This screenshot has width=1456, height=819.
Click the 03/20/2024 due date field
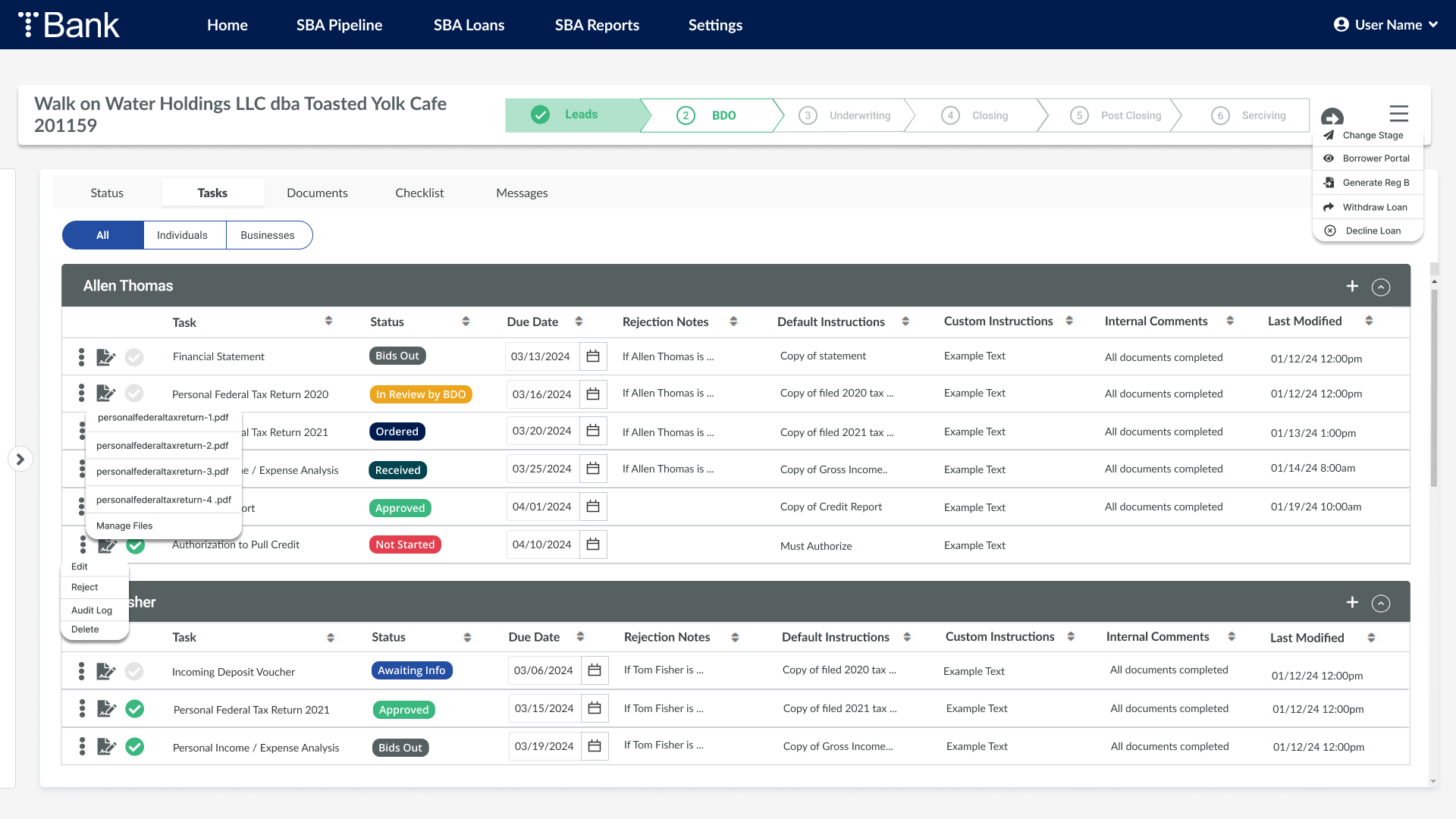[542, 431]
